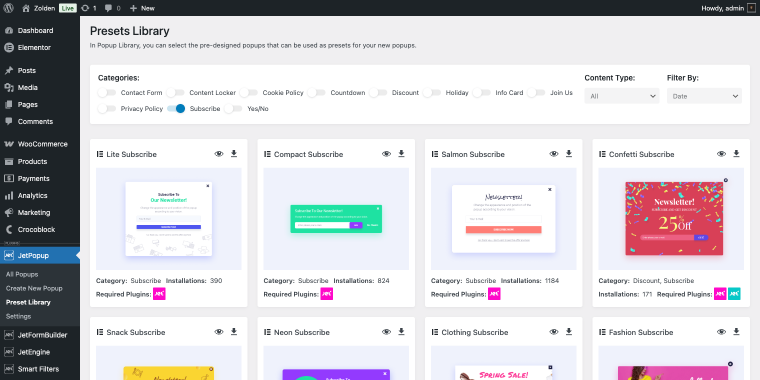Toggle the Info Card category

pyautogui.click(x=482, y=93)
